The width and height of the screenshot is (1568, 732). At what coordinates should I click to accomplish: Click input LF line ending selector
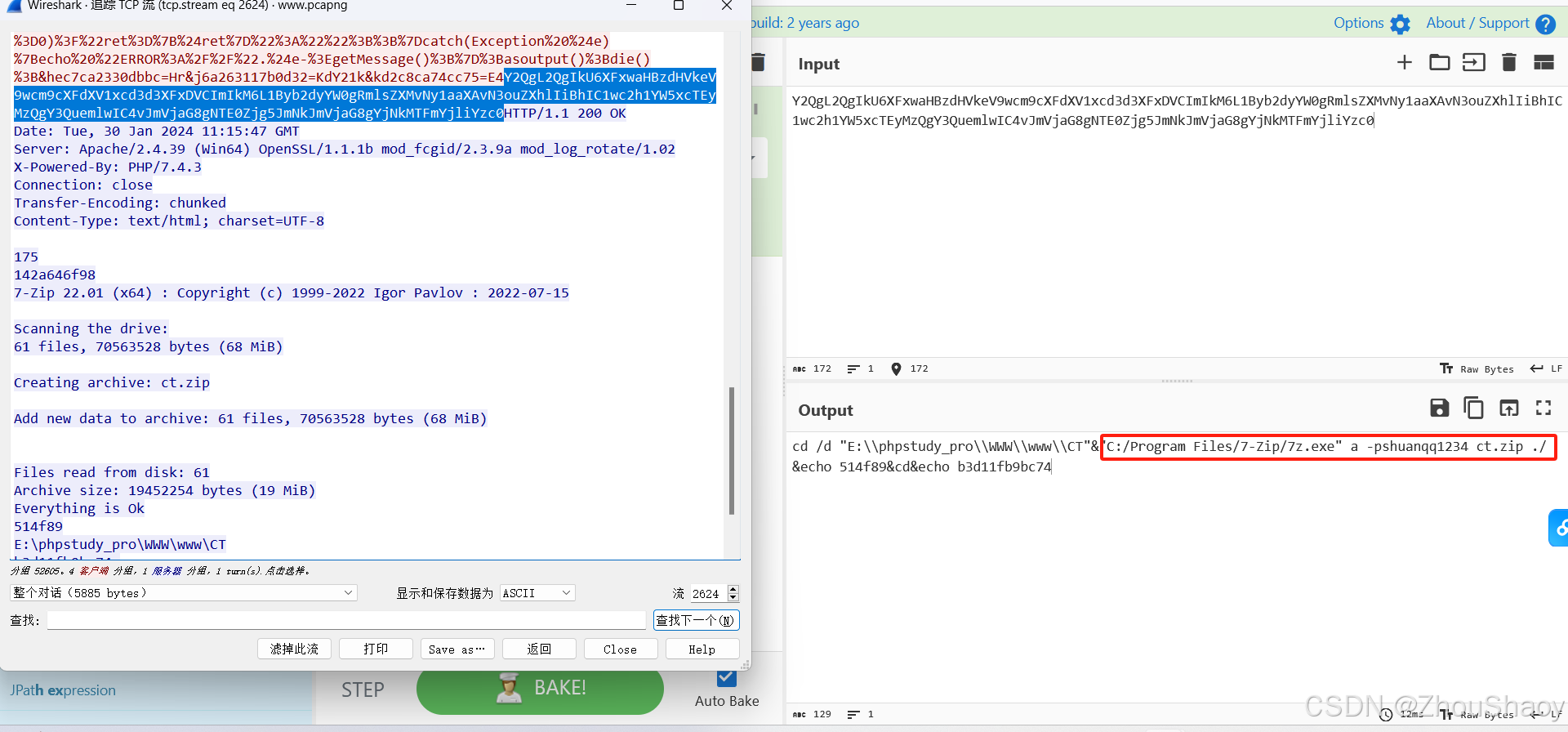click(x=1546, y=369)
